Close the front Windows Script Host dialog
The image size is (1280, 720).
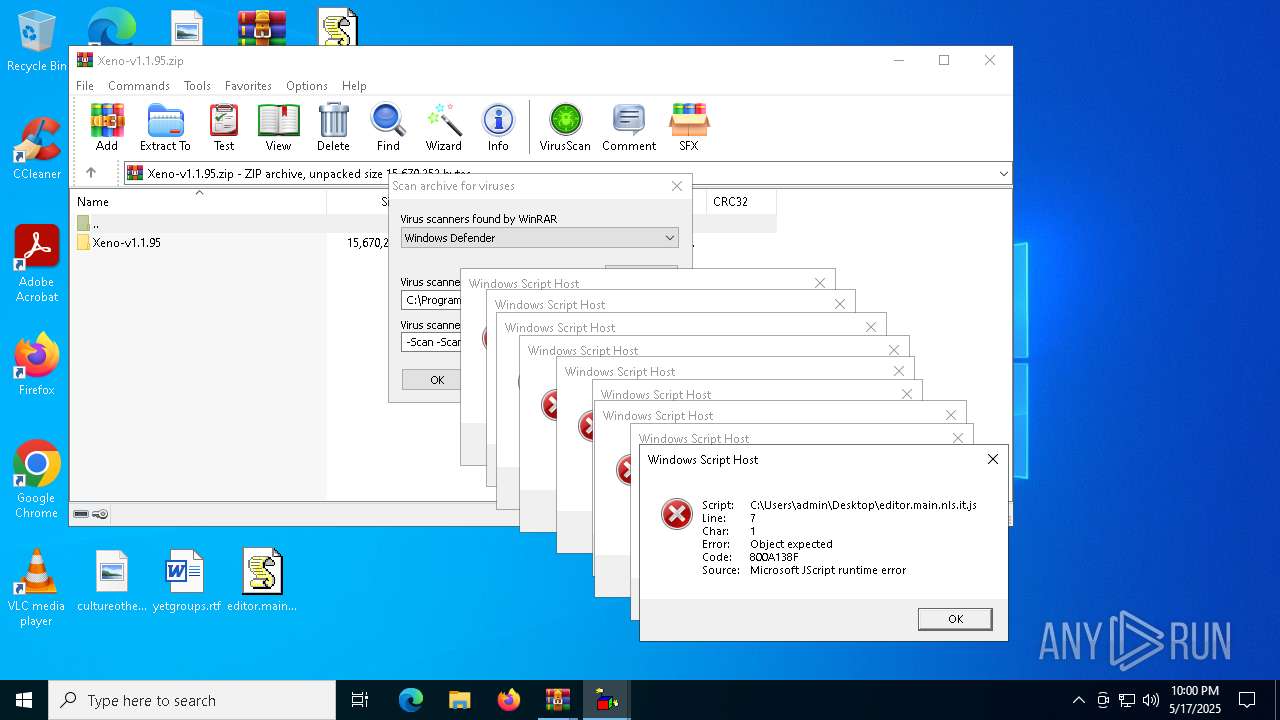coord(992,459)
